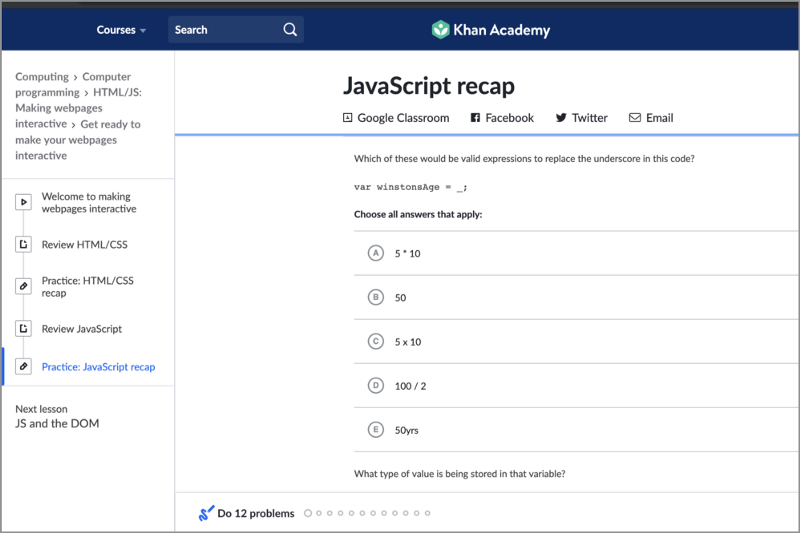Screen dimensions: 800x533
Task: Select answer choice A: 5 * 10
Action: pos(376,254)
